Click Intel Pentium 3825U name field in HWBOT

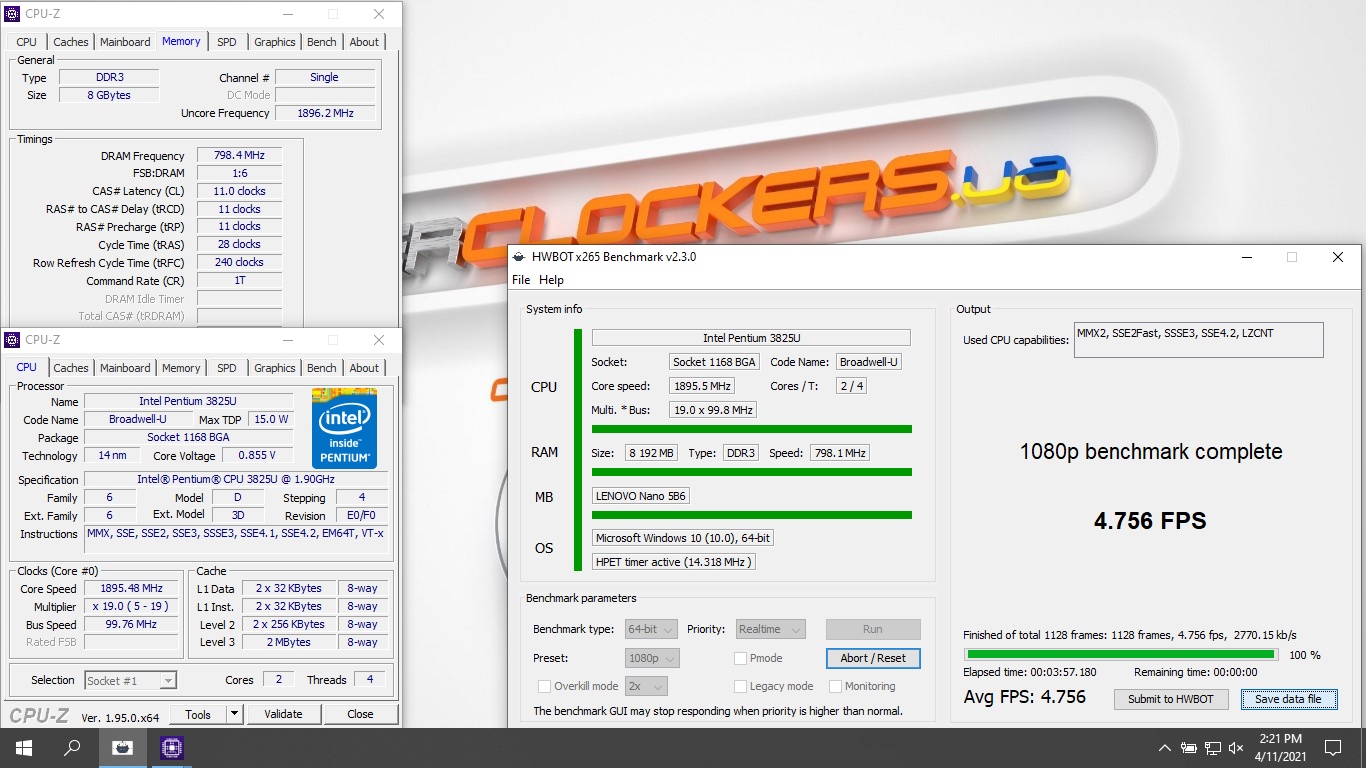(751, 338)
